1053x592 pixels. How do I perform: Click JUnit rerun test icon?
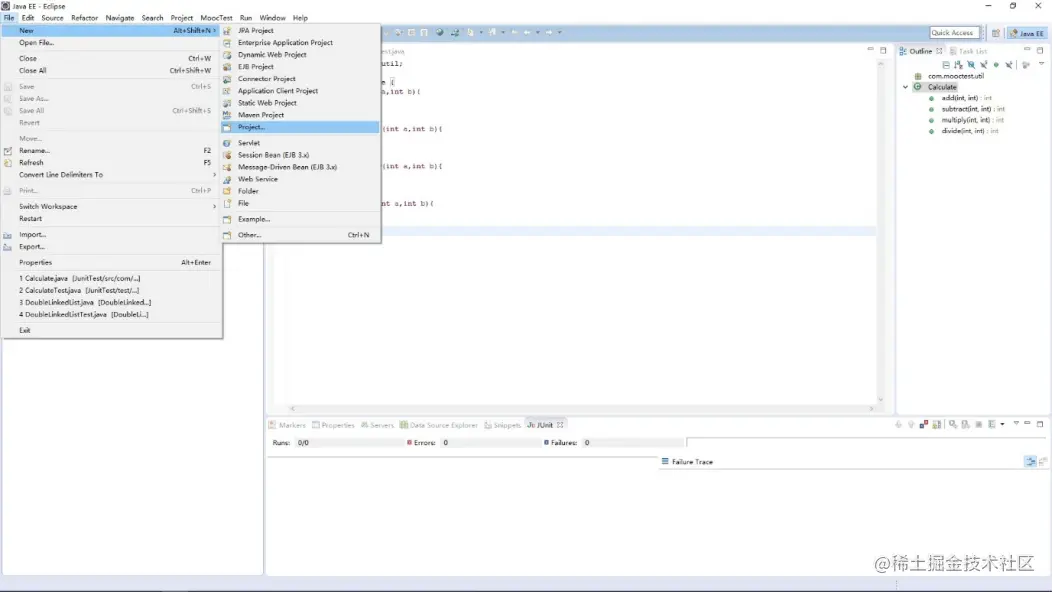953,425
